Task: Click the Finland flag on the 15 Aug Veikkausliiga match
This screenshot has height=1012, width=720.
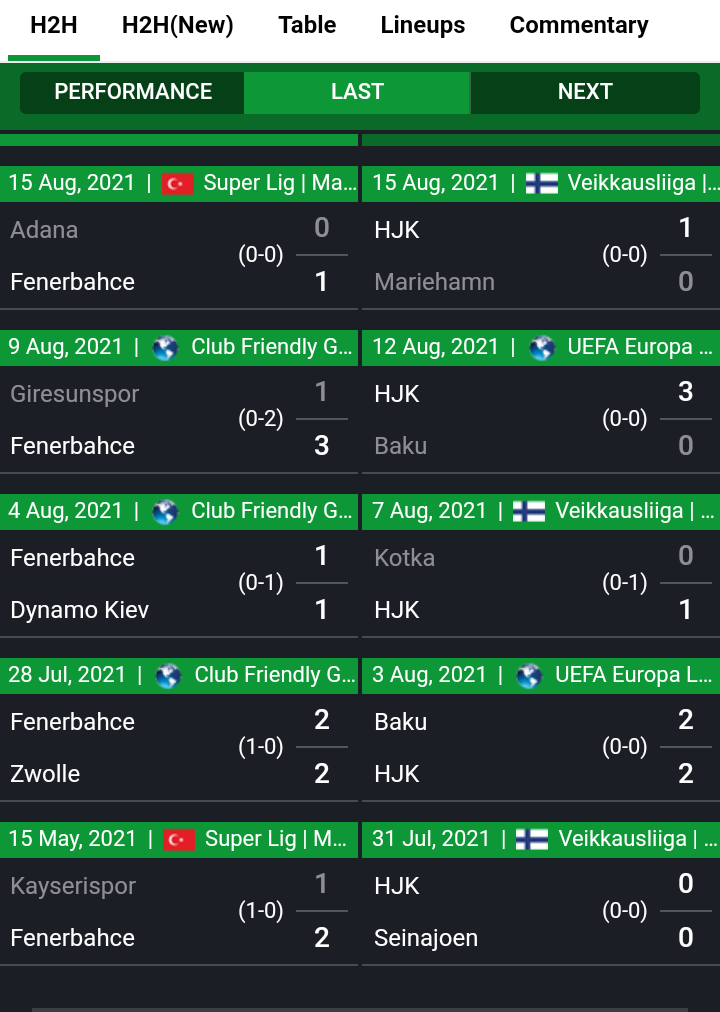Action: (x=541, y=183)
